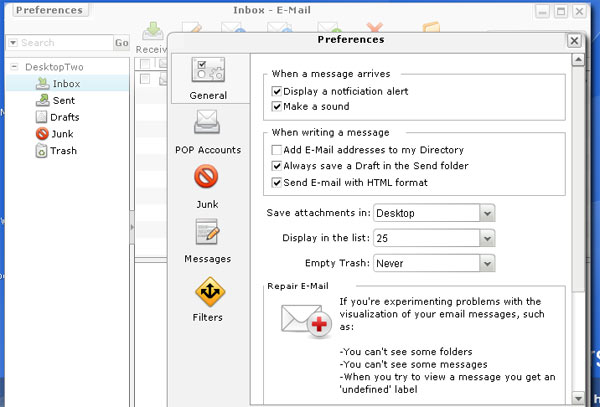Click the Preferences button in title bar
The height and width of the screenshot is (407, 600).
pos(50,10)
